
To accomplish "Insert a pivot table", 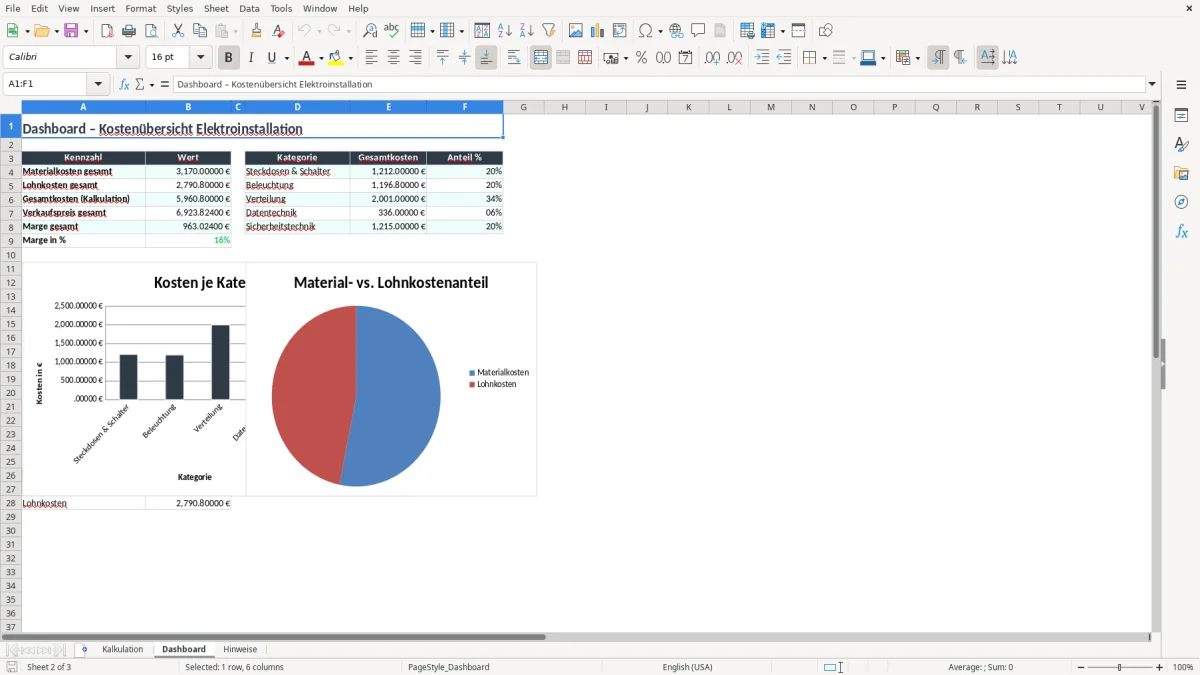I will click(x=620, y=31).
